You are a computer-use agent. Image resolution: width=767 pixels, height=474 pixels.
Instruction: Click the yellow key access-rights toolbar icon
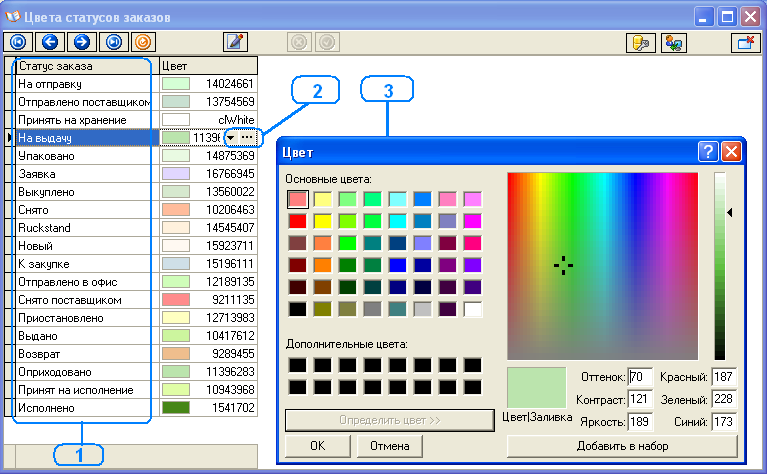(x=640, y=42)
